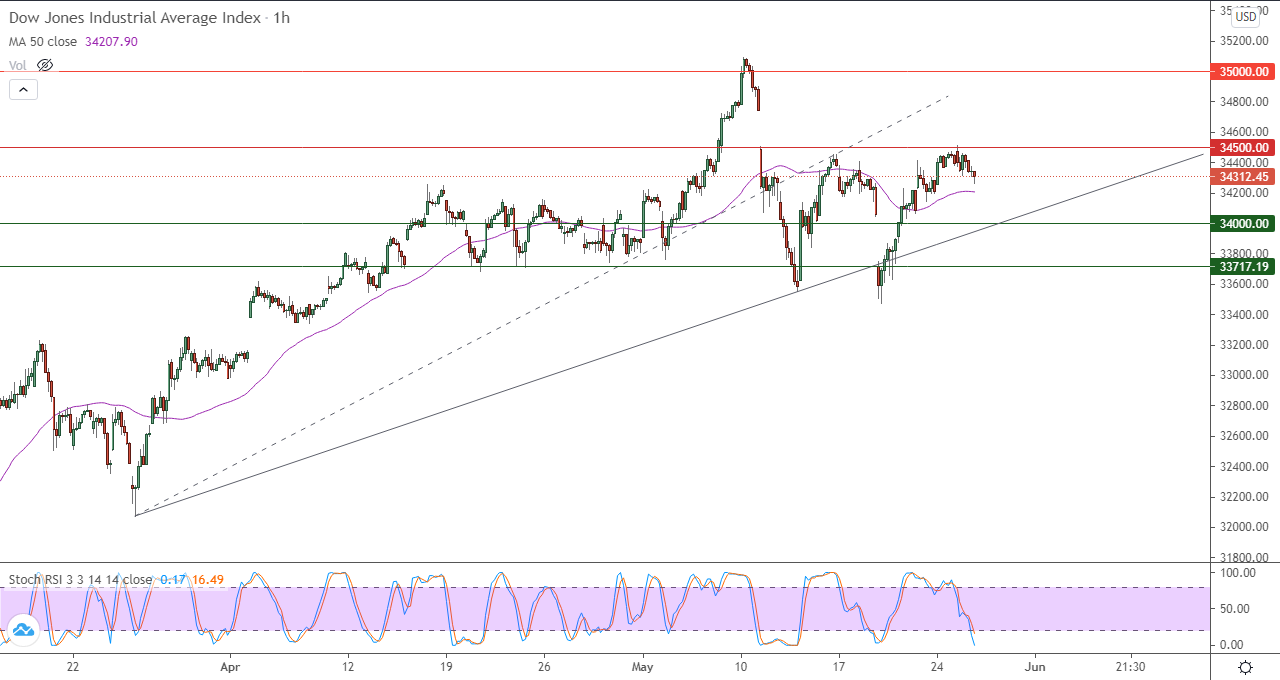Click the 22 date label on time axis
The height and width of the screenshot is (680, 1280).
[73, 667]
